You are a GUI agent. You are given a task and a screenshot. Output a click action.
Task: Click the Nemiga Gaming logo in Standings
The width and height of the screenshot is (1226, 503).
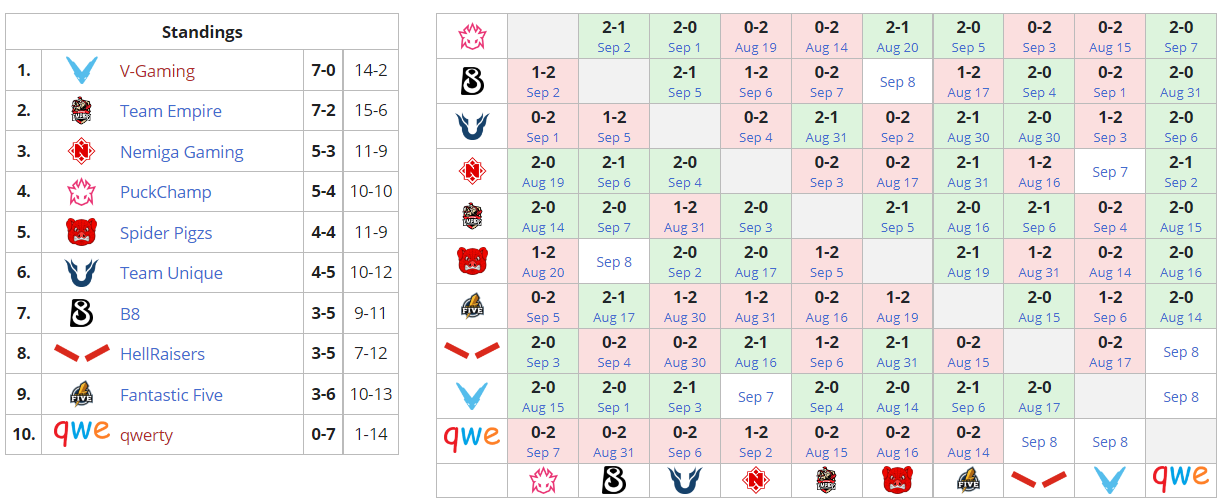click(x=81, y=152)
